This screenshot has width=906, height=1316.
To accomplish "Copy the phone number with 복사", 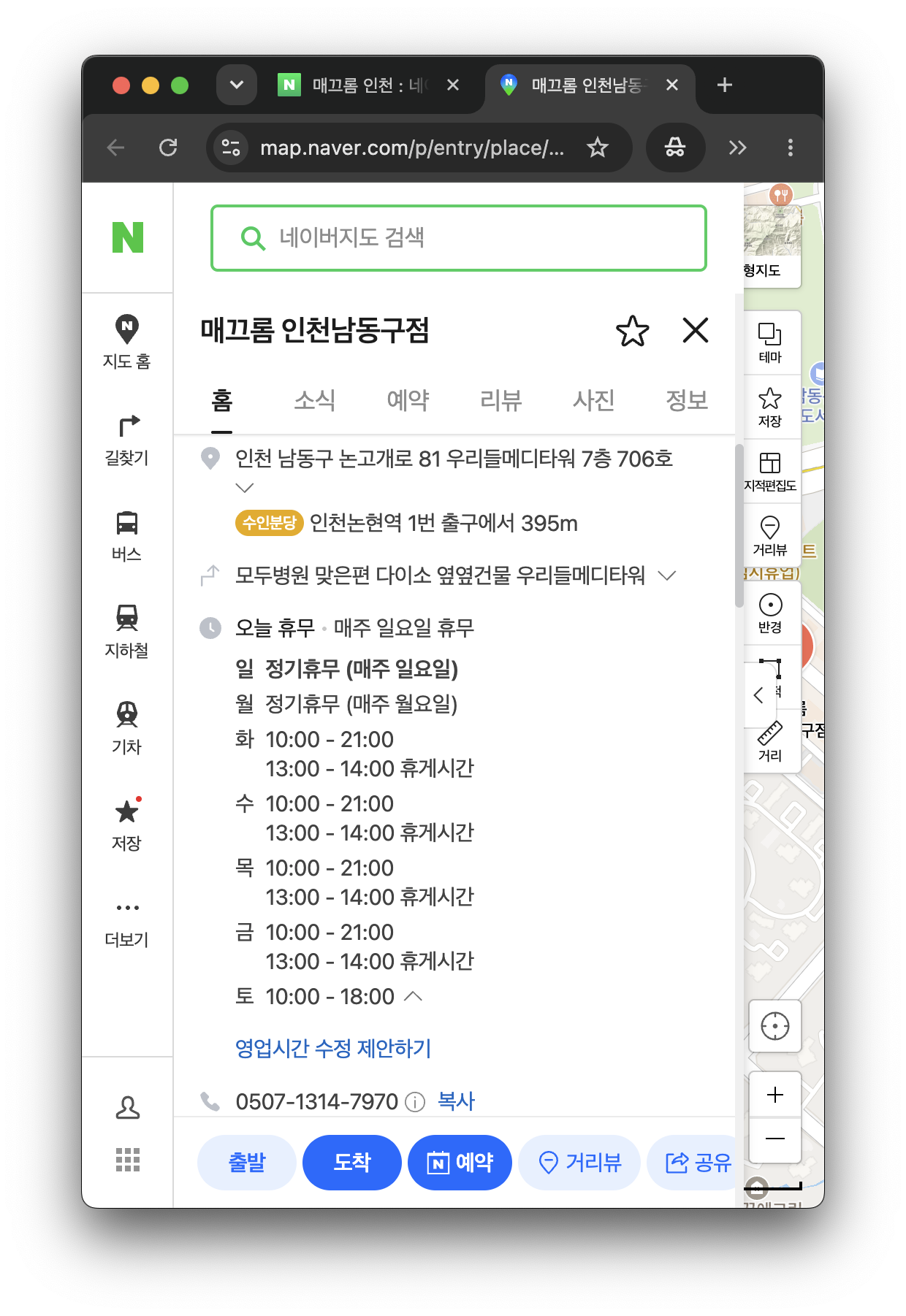I will [x=456, y=1101].
